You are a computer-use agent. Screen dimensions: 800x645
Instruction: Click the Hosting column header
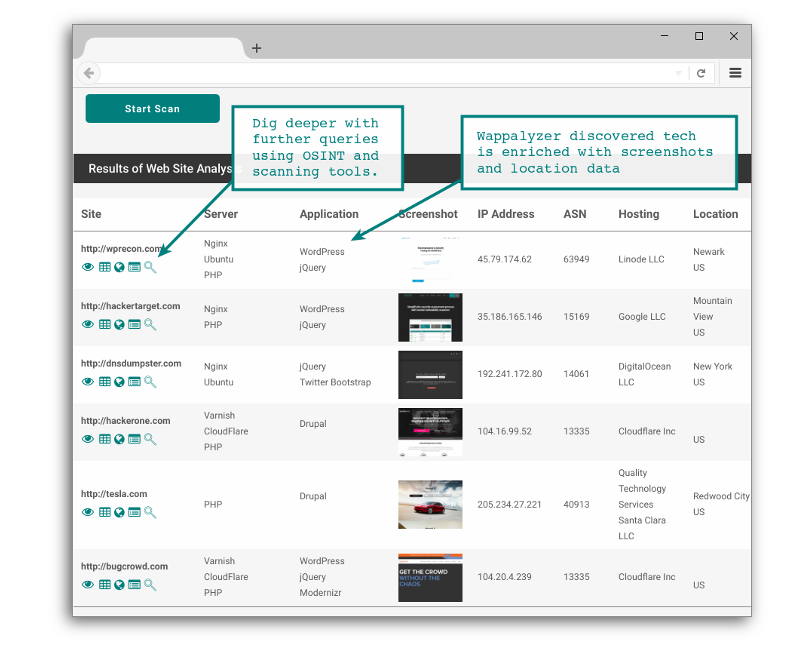click(x=639, y=214)
